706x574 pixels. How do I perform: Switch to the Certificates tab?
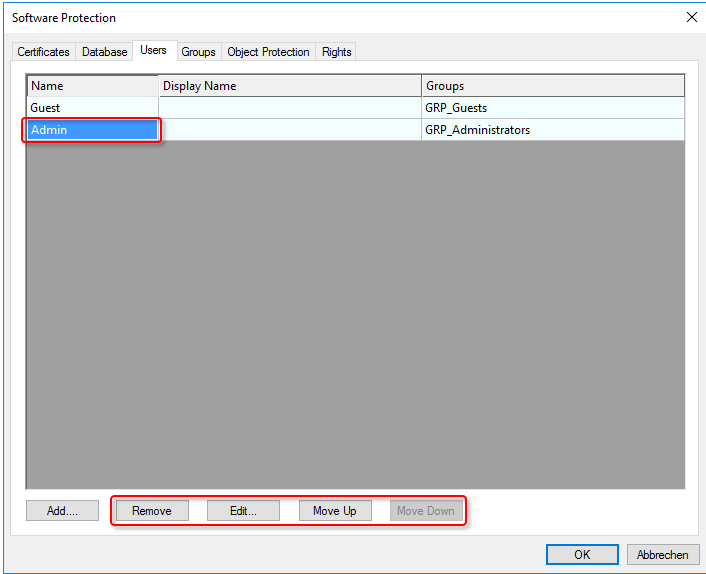click(x=43, y=52)
